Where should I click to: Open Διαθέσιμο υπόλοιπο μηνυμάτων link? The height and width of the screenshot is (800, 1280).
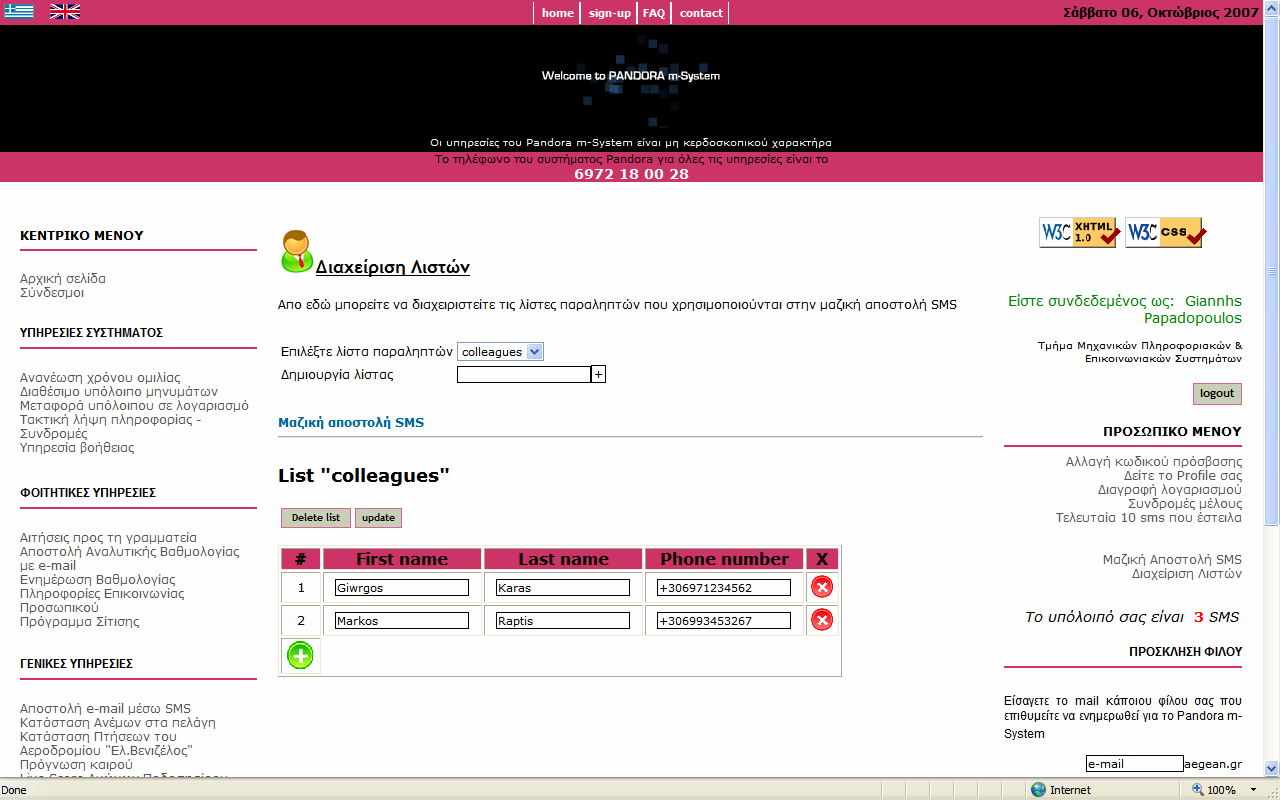[x=119, y=392]
